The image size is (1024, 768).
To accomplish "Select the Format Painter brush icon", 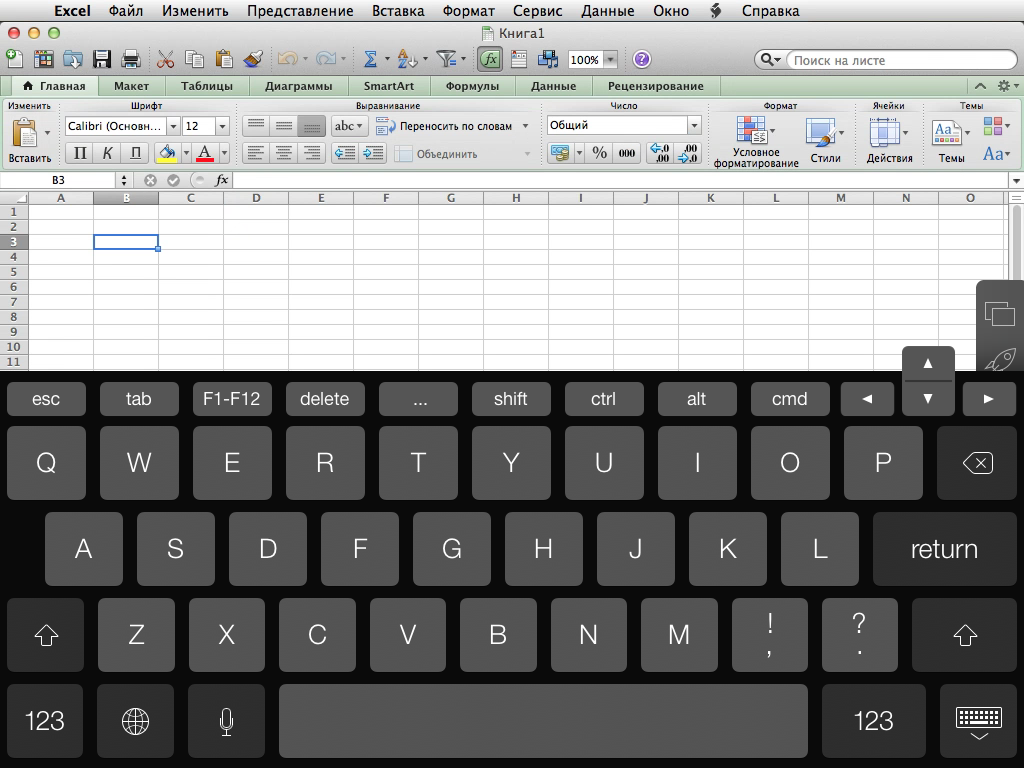I will [x=252, y=59].
